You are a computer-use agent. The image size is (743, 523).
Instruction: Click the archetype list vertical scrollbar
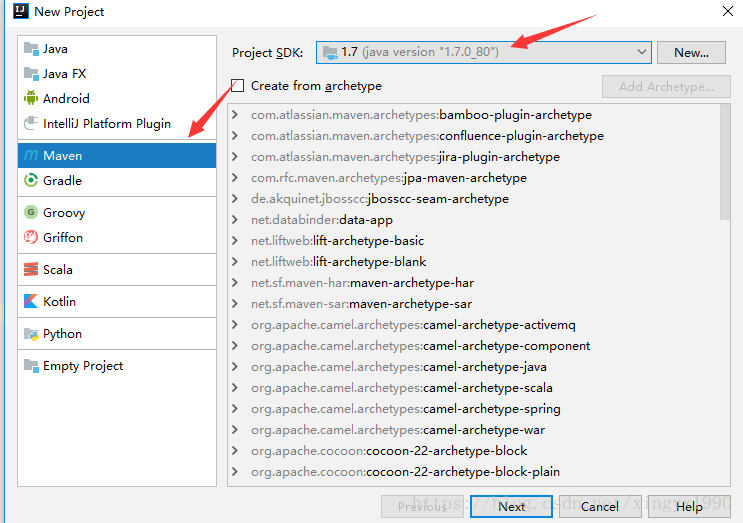pyautogui.click(x=725, y=160)
